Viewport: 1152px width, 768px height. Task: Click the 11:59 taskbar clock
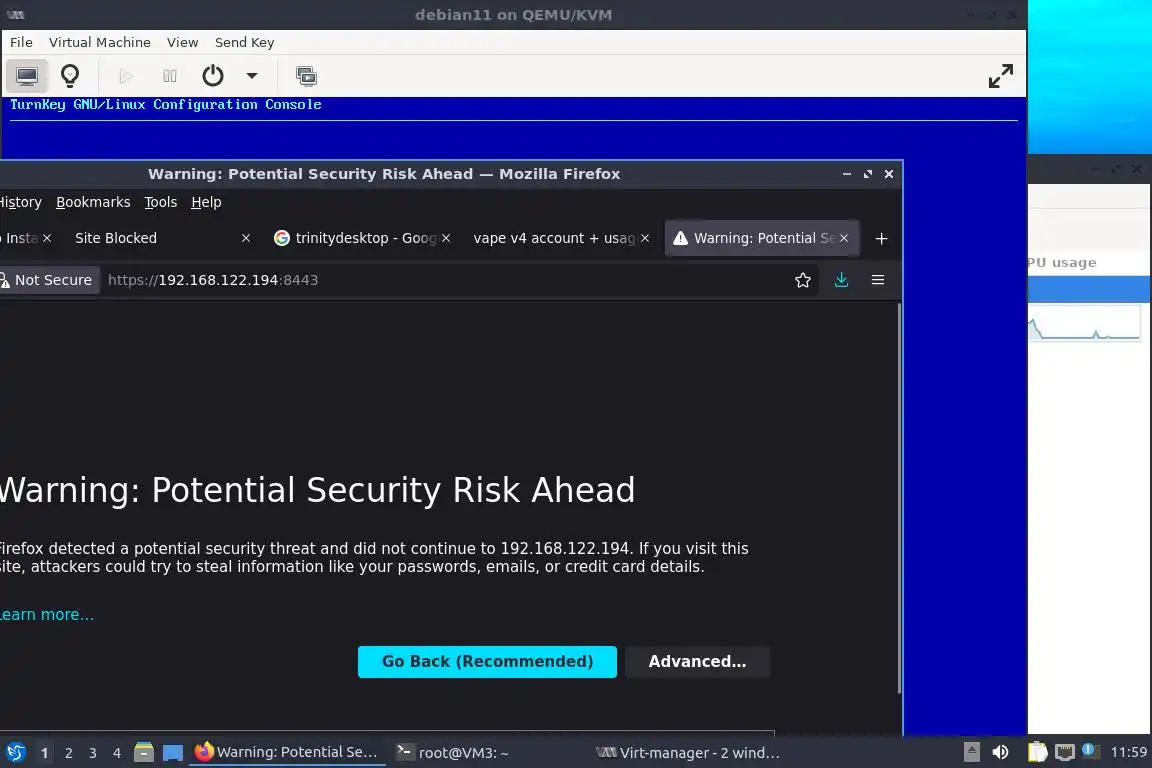1128,752
